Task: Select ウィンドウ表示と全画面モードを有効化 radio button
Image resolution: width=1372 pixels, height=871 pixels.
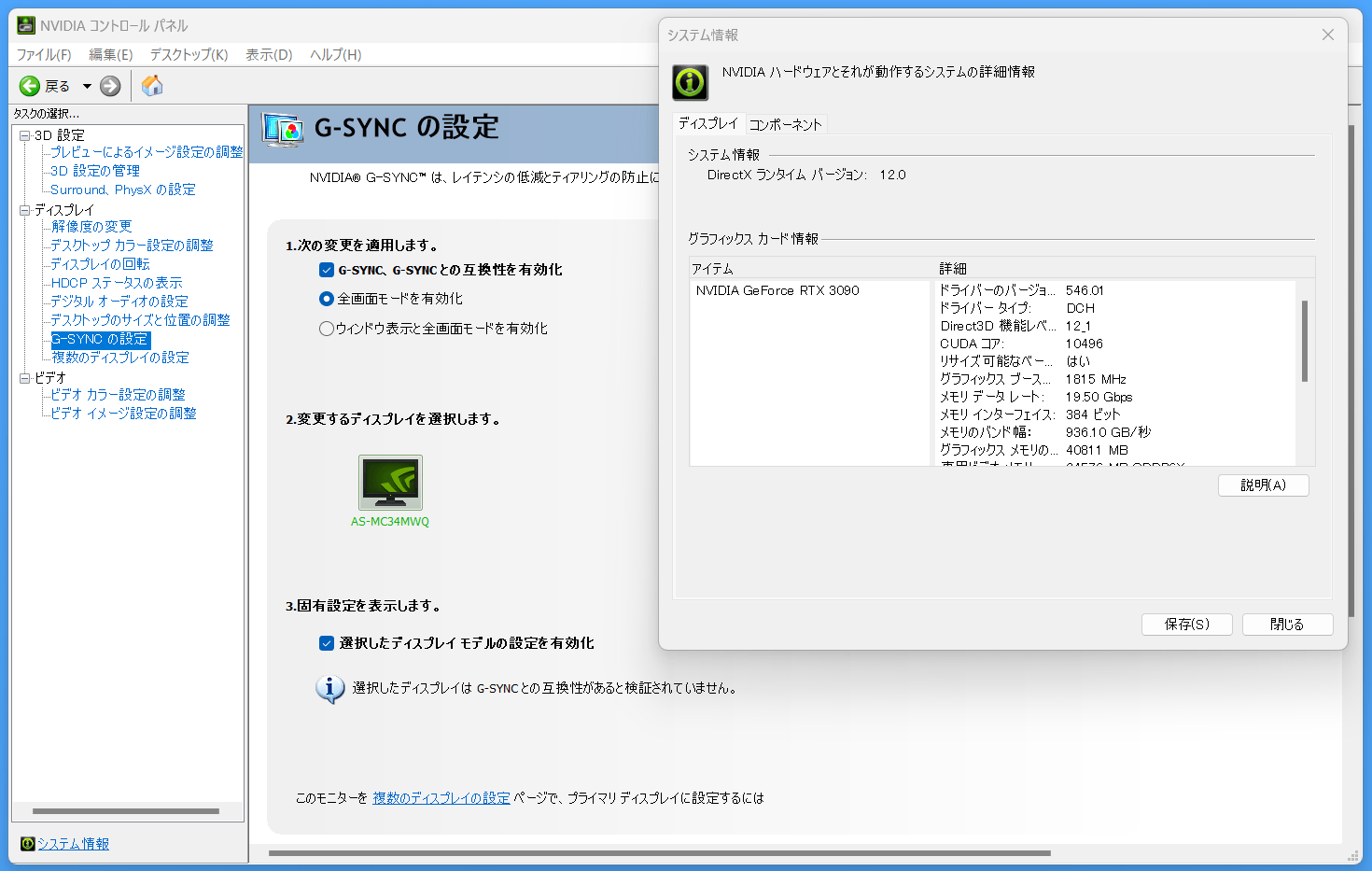Action: tap(327, 329)
